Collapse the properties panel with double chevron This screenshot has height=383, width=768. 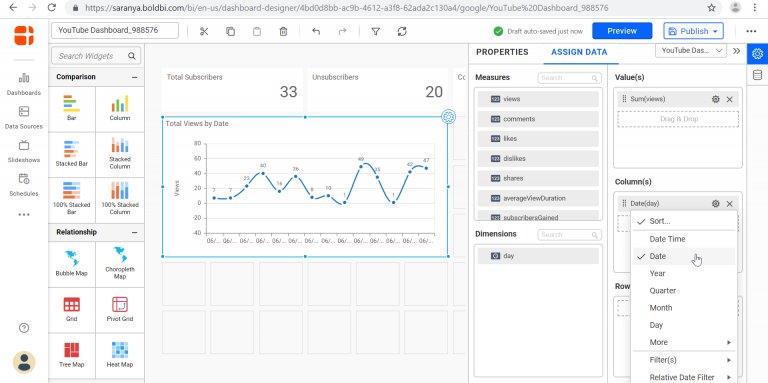[736, 51]
